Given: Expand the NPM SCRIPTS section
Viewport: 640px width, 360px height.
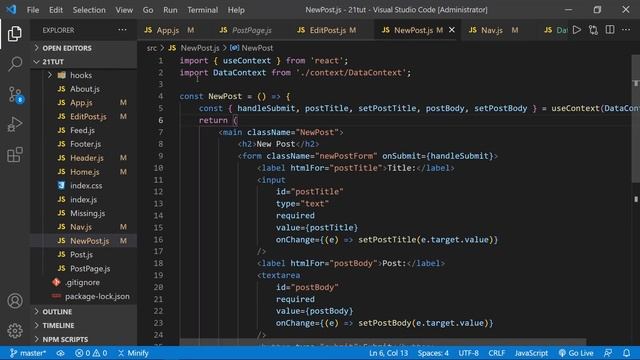Looking at the screenshot, I should tap(84, 339).
